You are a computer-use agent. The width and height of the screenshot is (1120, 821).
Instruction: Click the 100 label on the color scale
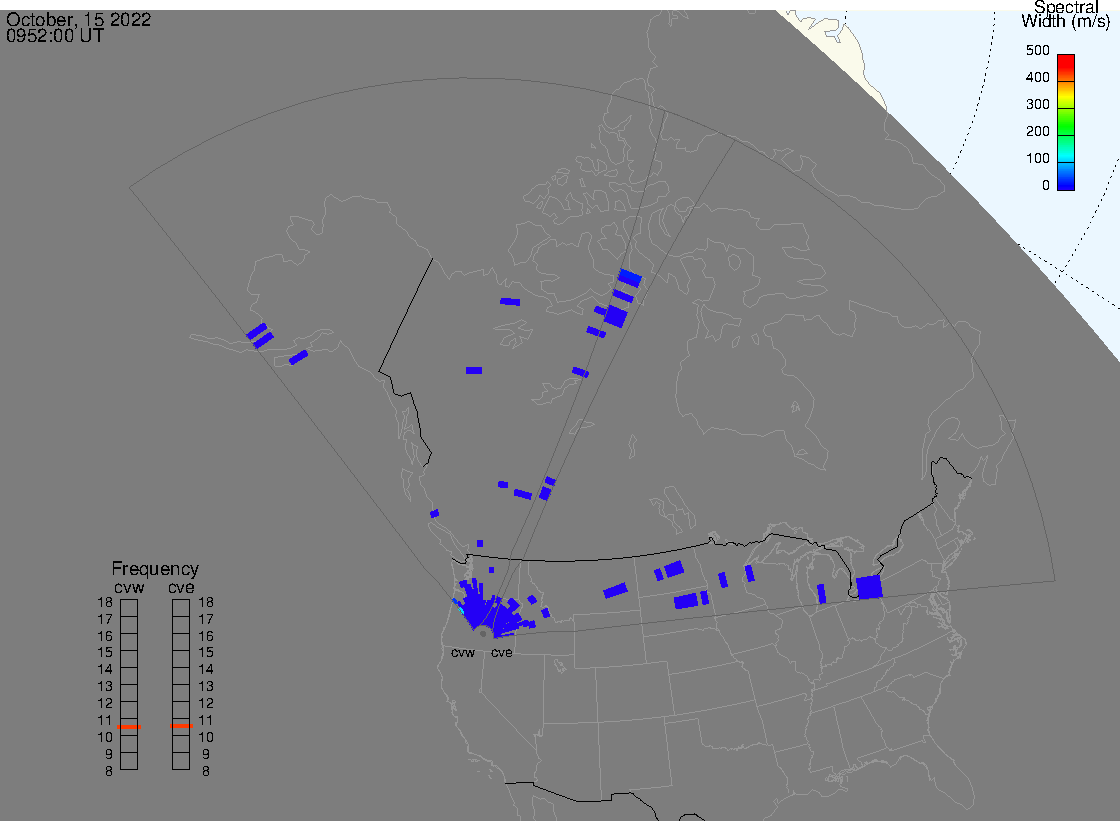pos(1037,159)
